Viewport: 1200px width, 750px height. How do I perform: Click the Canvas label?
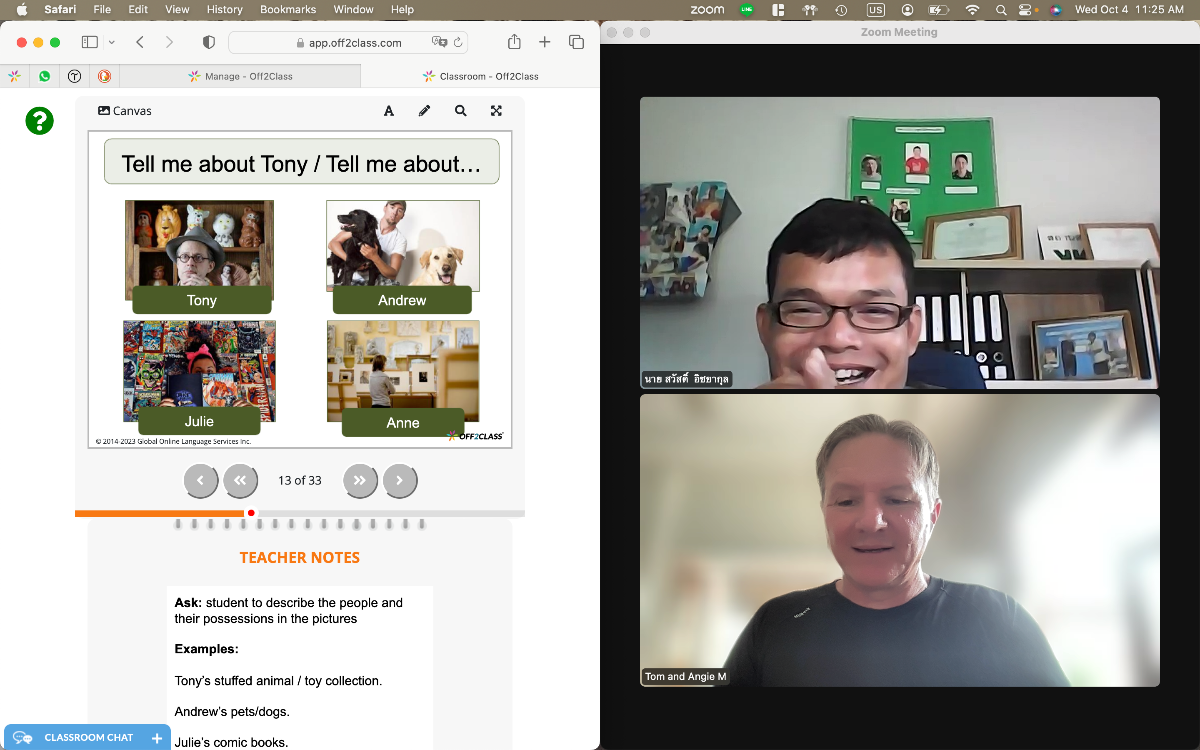click(x=125, y=111)
